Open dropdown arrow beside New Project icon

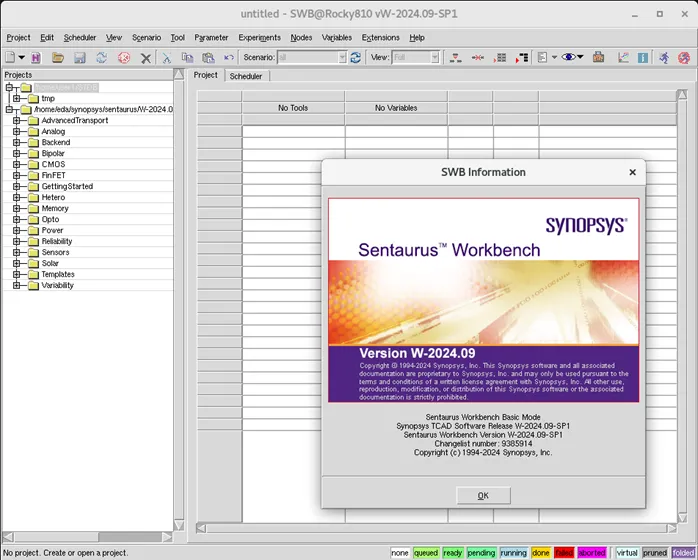coord(21,57)
